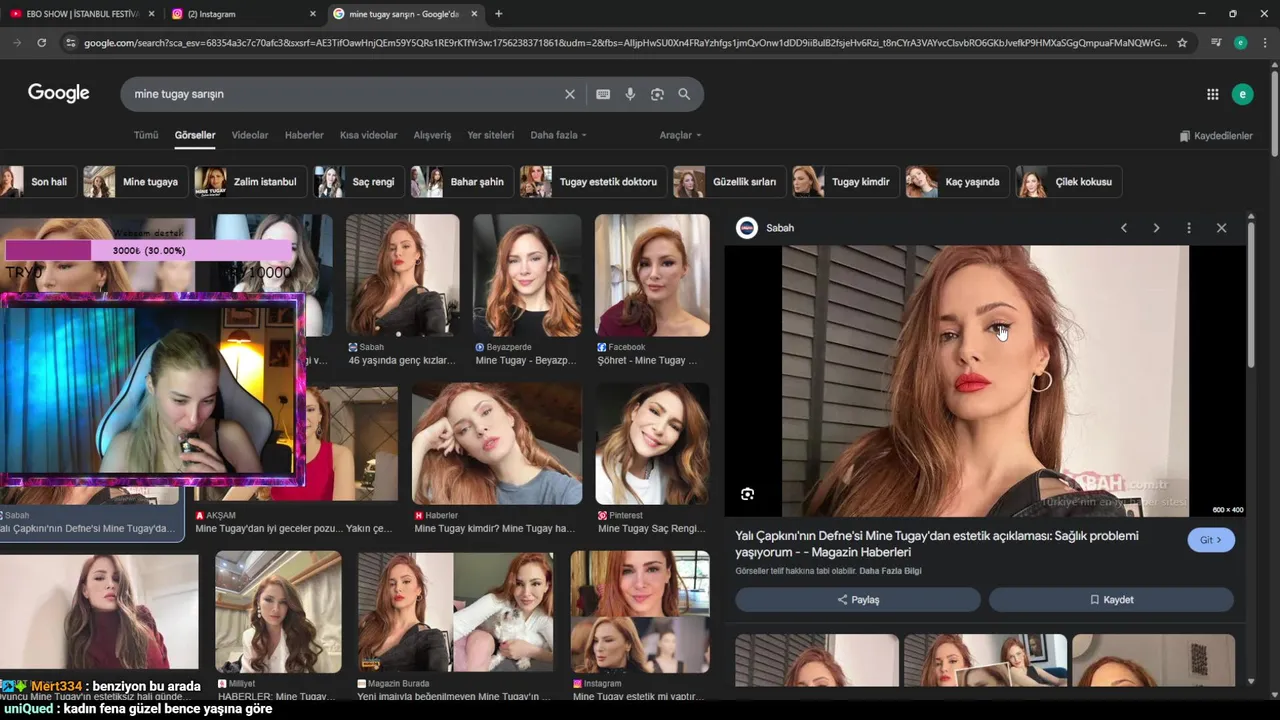Viewport: 1280px width, 720px height.
Task: Open Kısa videolar tab
Action: [368, 135]
